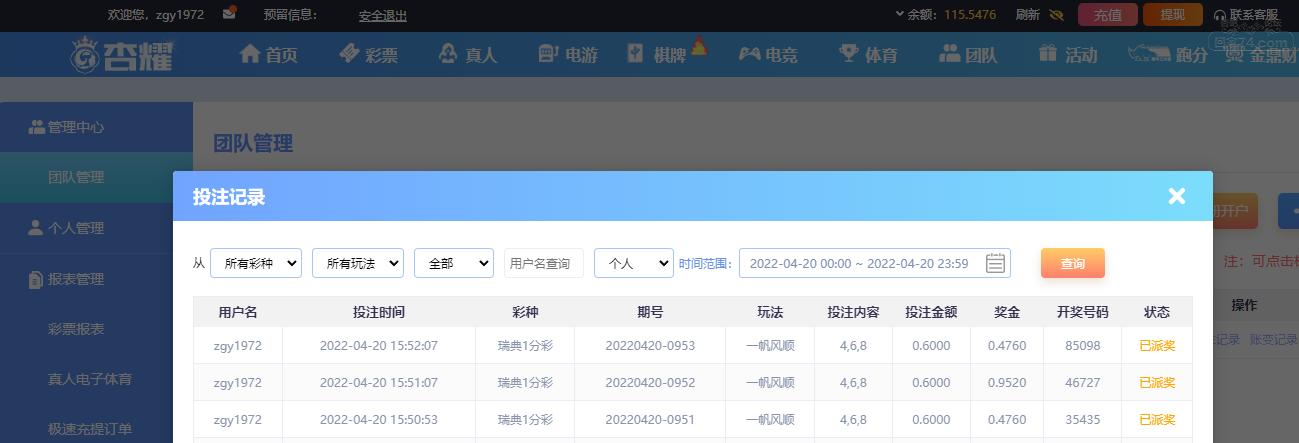Click the people icon next to 团队

click(x=949, y=53)
